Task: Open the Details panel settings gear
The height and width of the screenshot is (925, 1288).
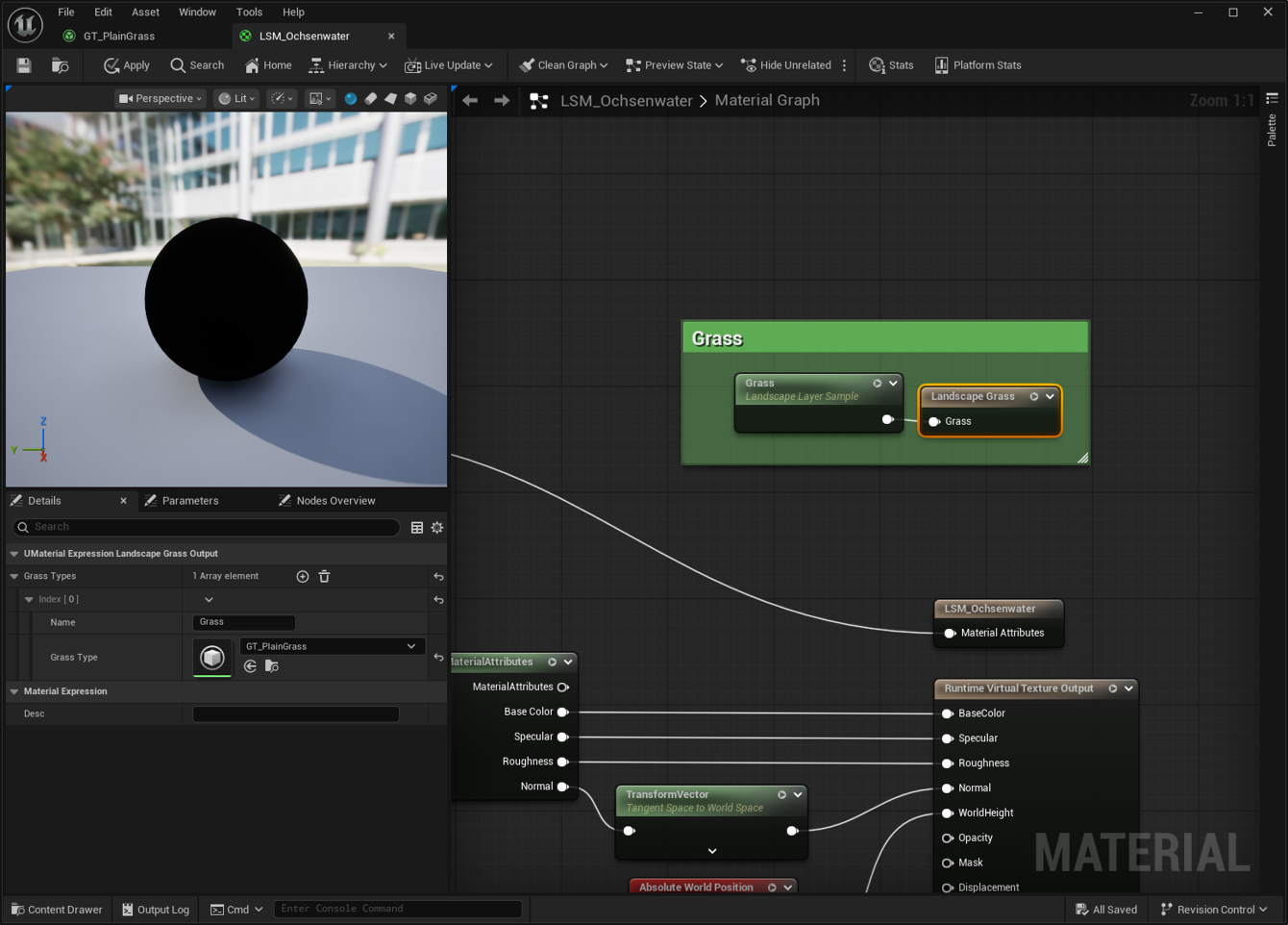Action: (437, 527)
